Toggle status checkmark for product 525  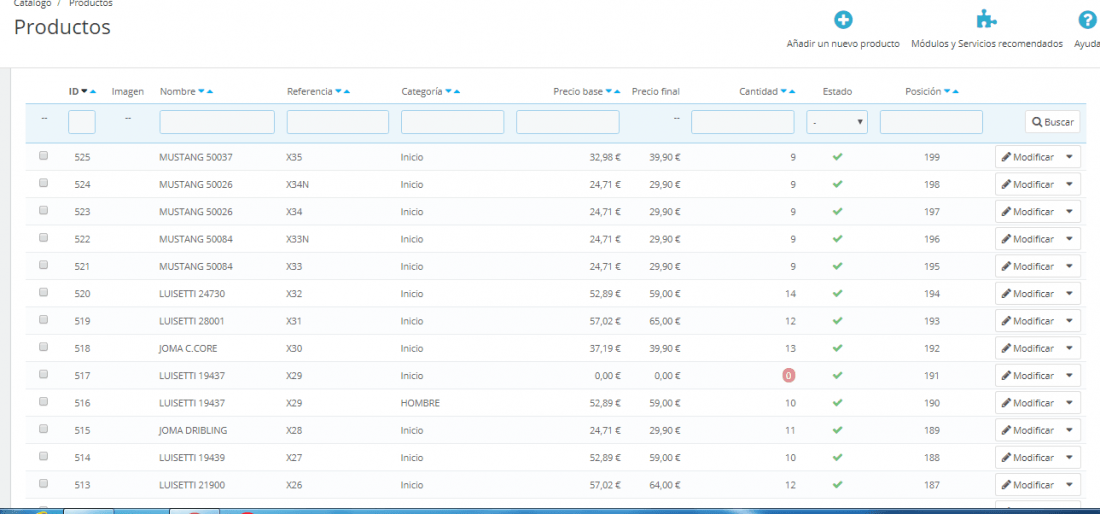[837, 156]
